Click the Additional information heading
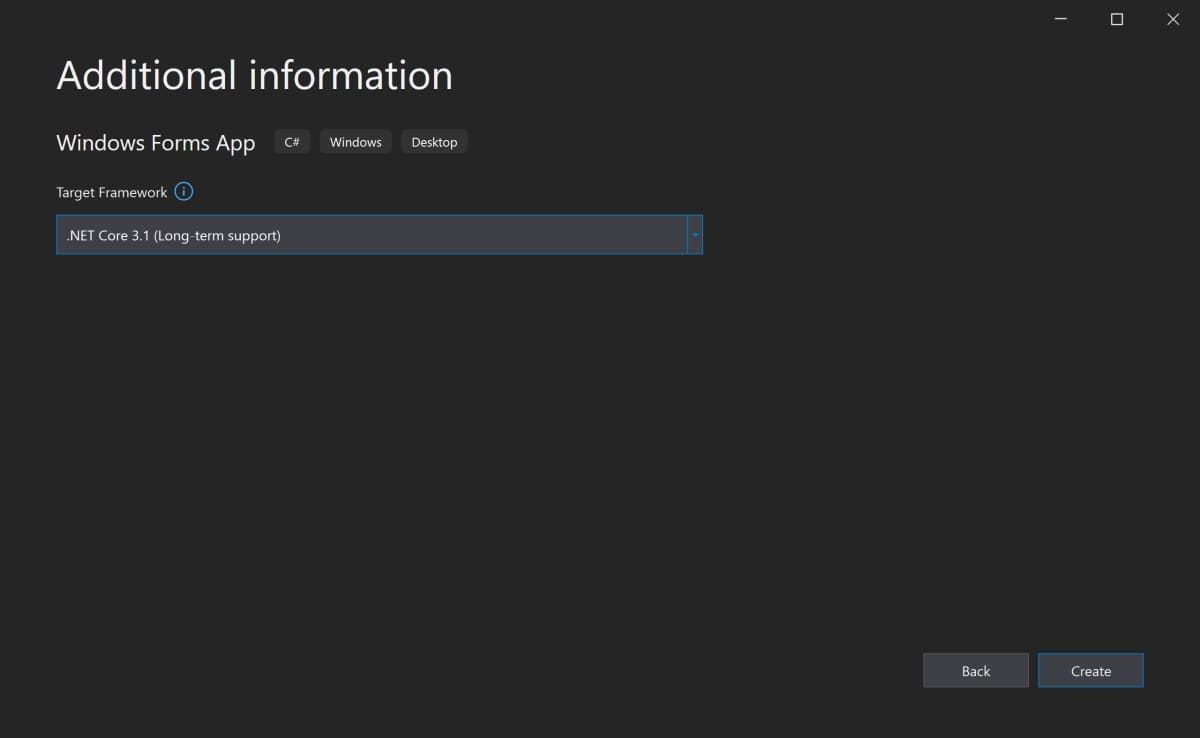Viewport: 1200px width, 738px height. click(x=254, y=75)
